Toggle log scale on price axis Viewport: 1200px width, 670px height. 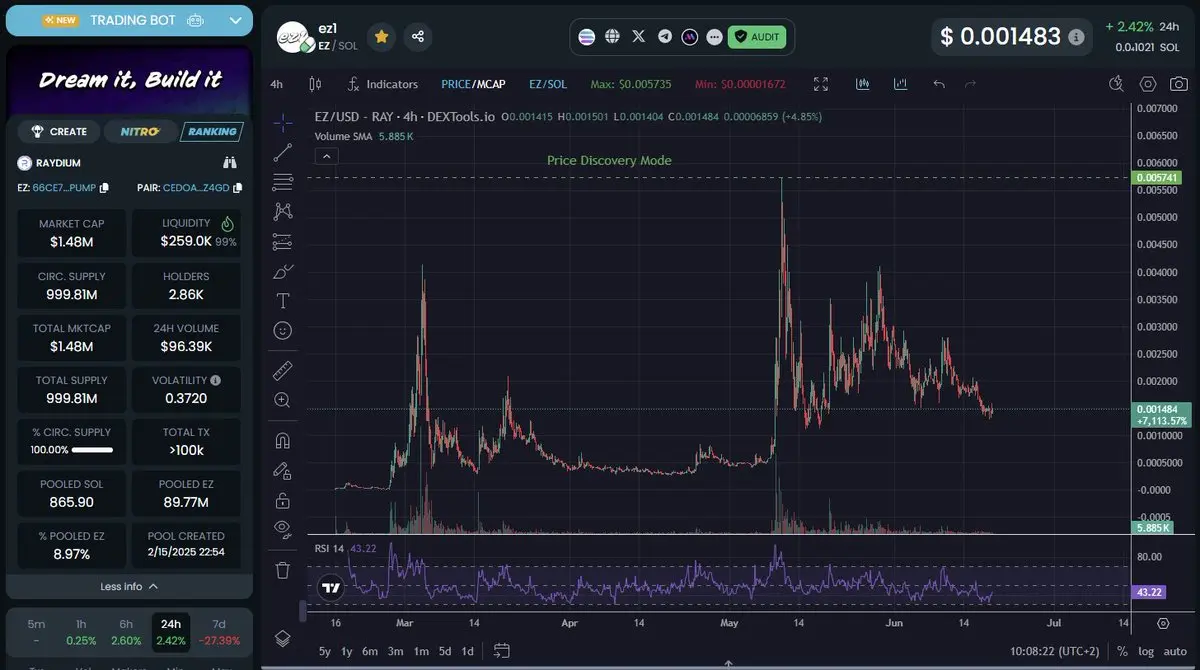(x=1146, y=652)
